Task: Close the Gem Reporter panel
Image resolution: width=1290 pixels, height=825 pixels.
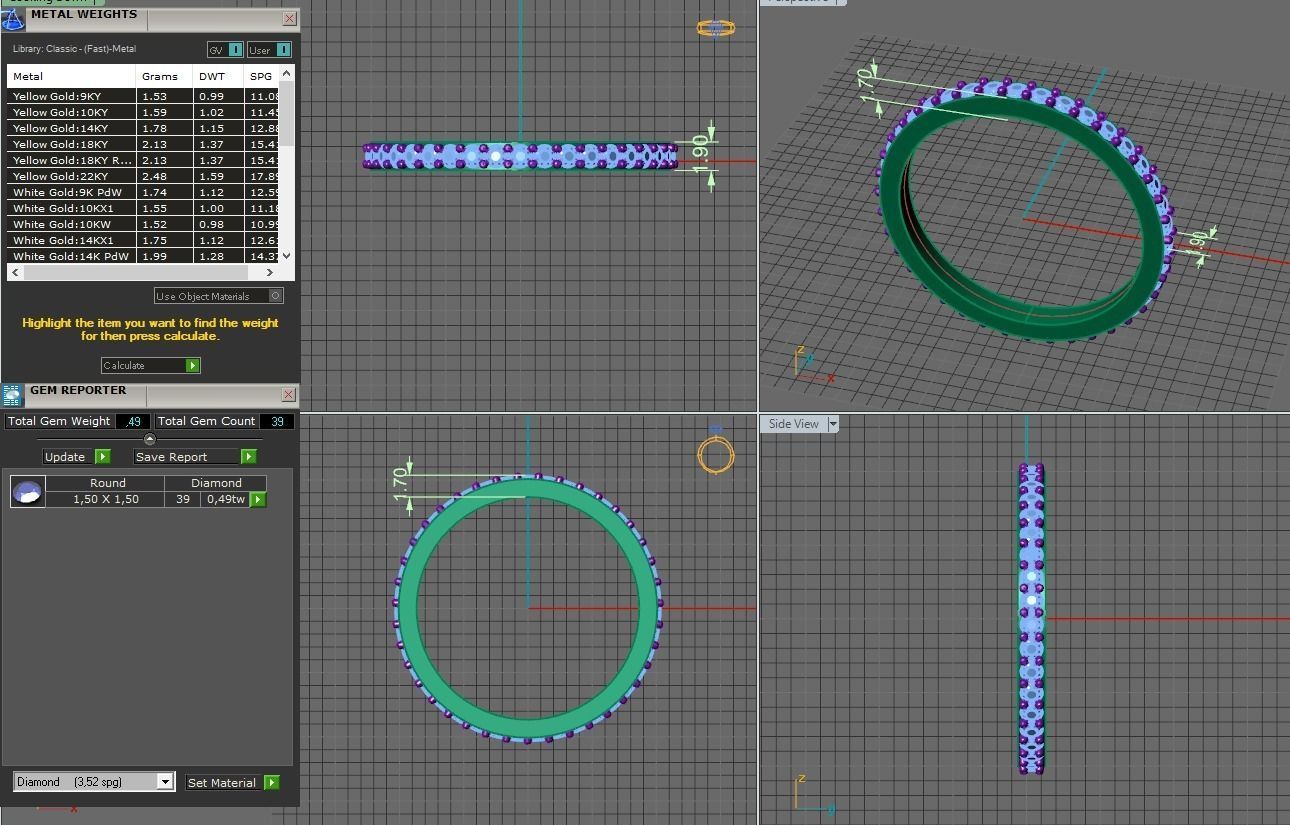Action: click(288, 395)
